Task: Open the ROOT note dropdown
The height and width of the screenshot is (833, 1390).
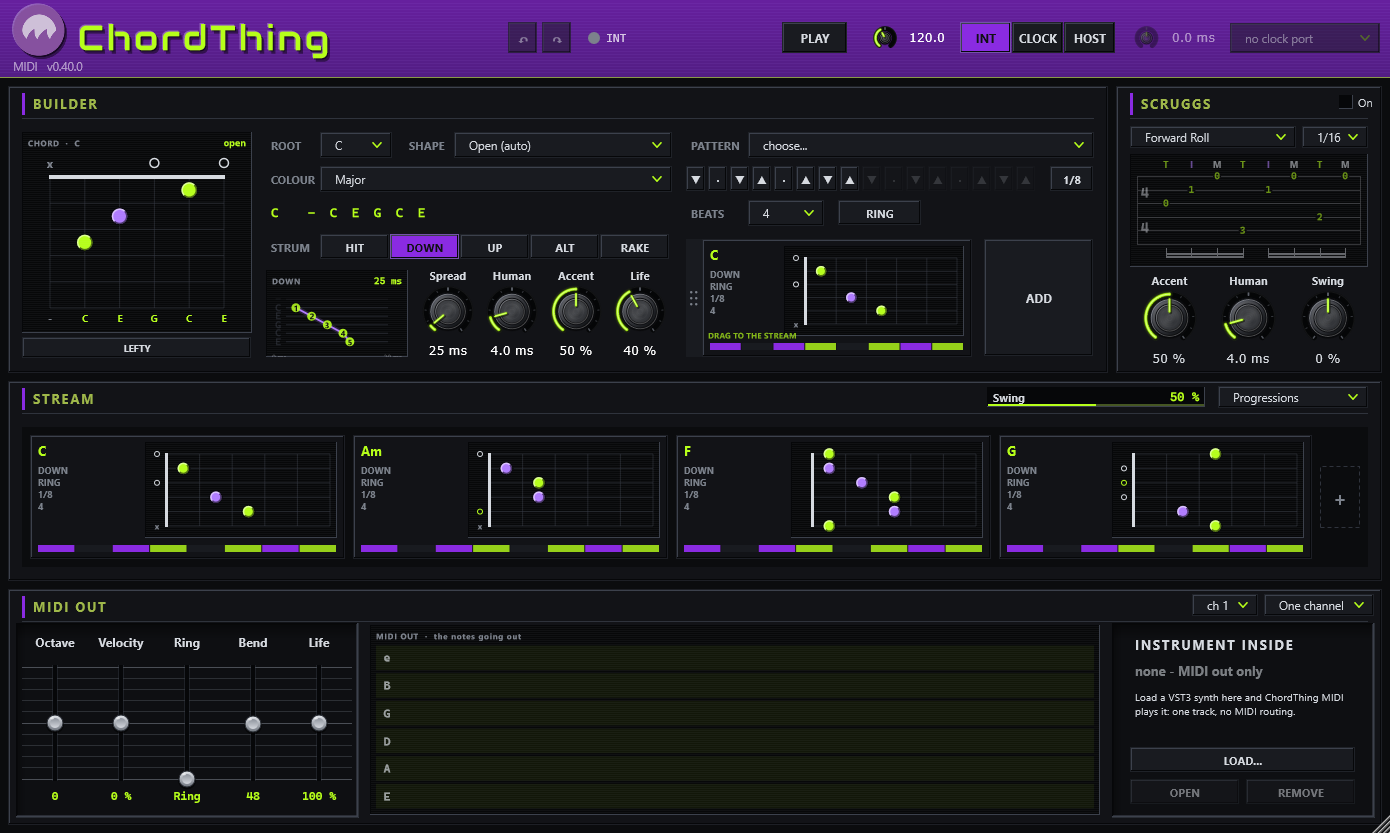Action: click(356, 146)
